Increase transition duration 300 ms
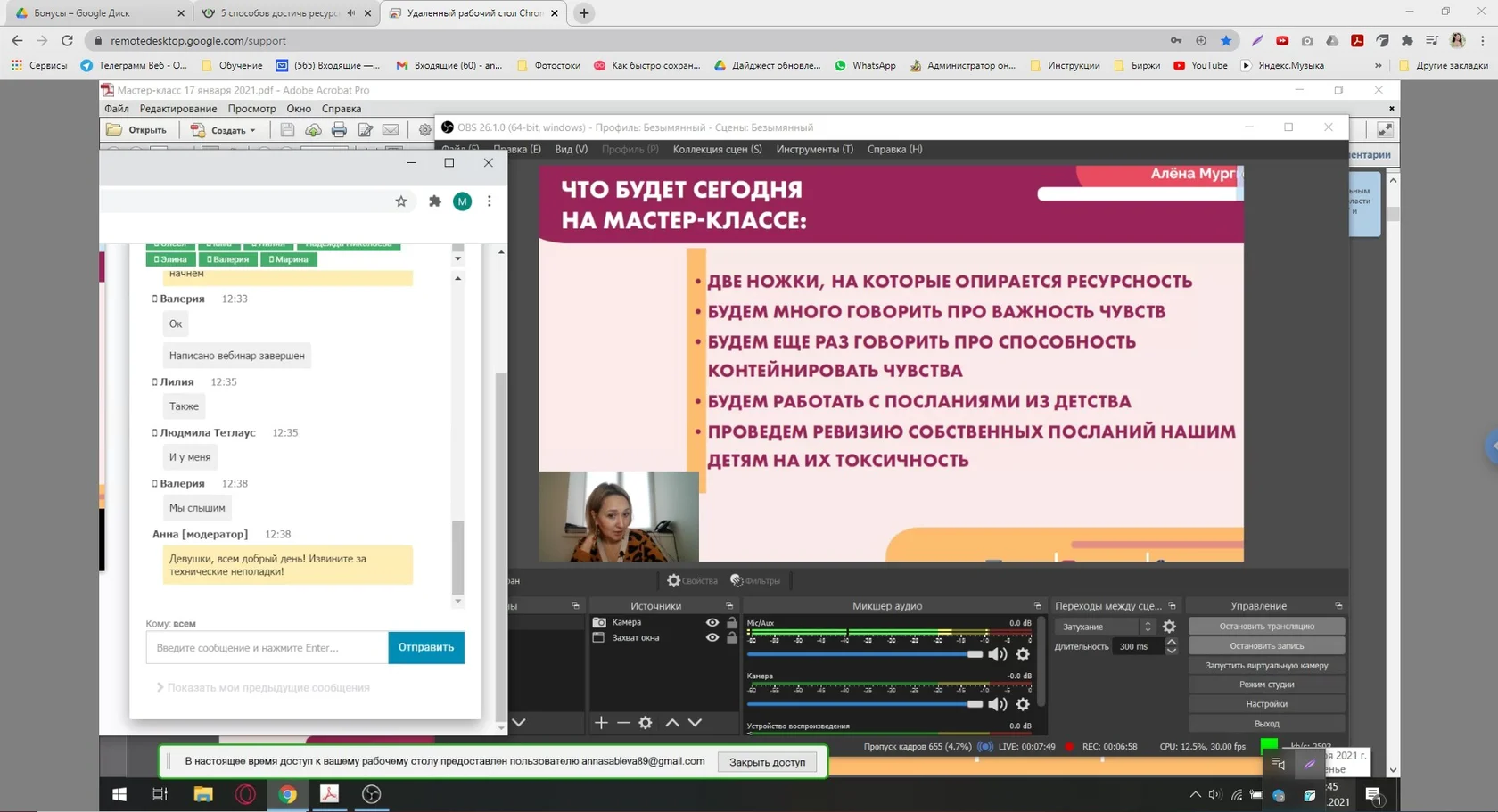Screen dimensions: 1498x812 click(x=1171, y=642)
